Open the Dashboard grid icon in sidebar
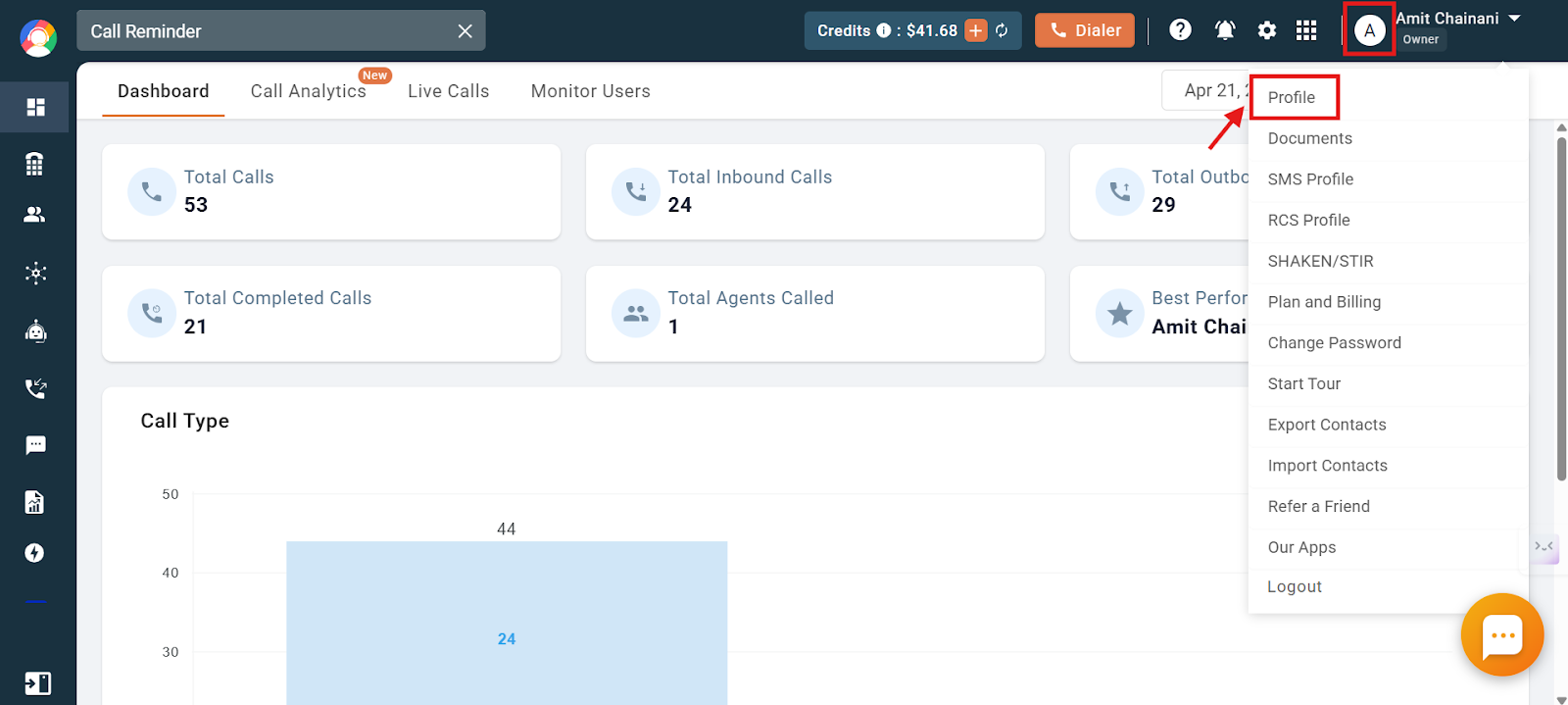 point(35,107)
